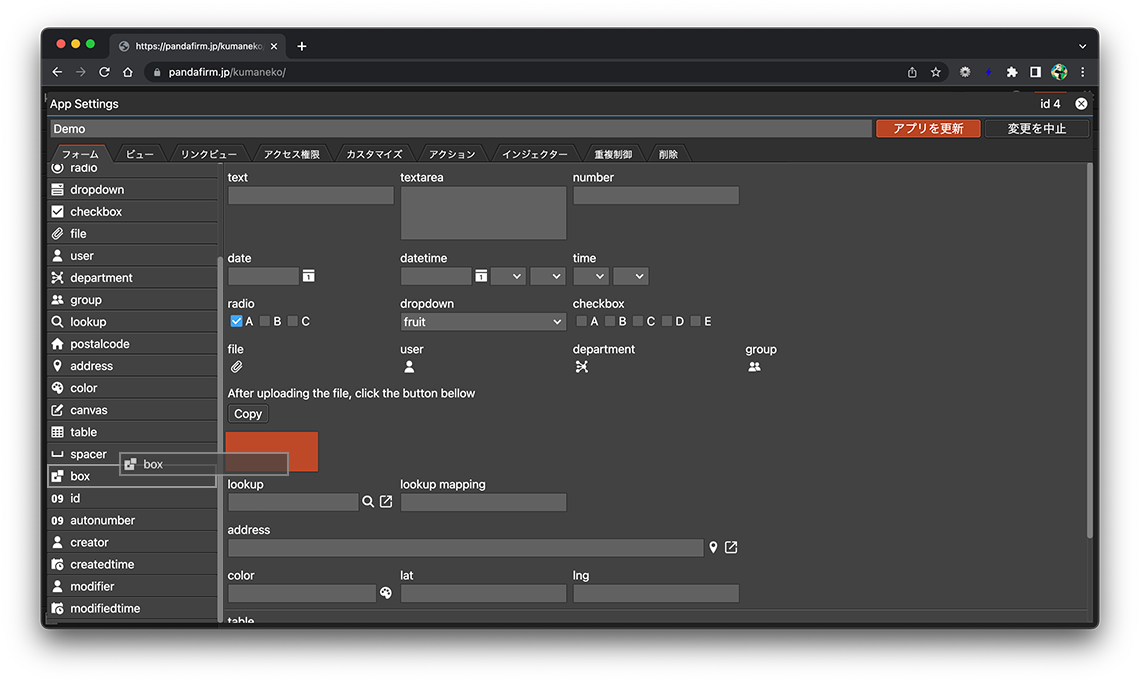This screenshot has width=1140, height=683.
Task: Click the department picker icon in form
Action: click(582, 367)
